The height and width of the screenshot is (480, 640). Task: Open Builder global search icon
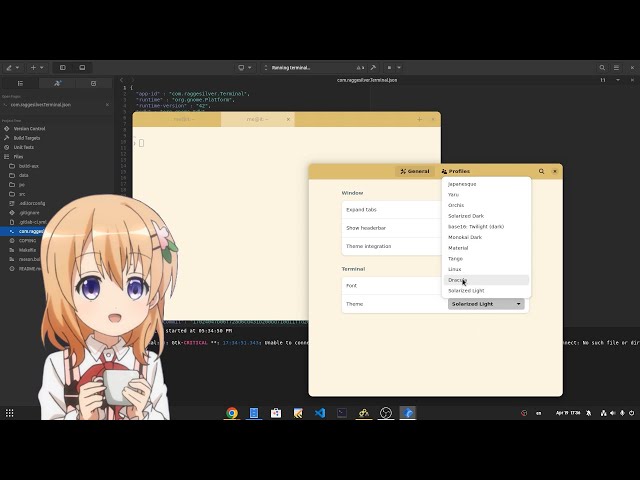pos(602,68)
